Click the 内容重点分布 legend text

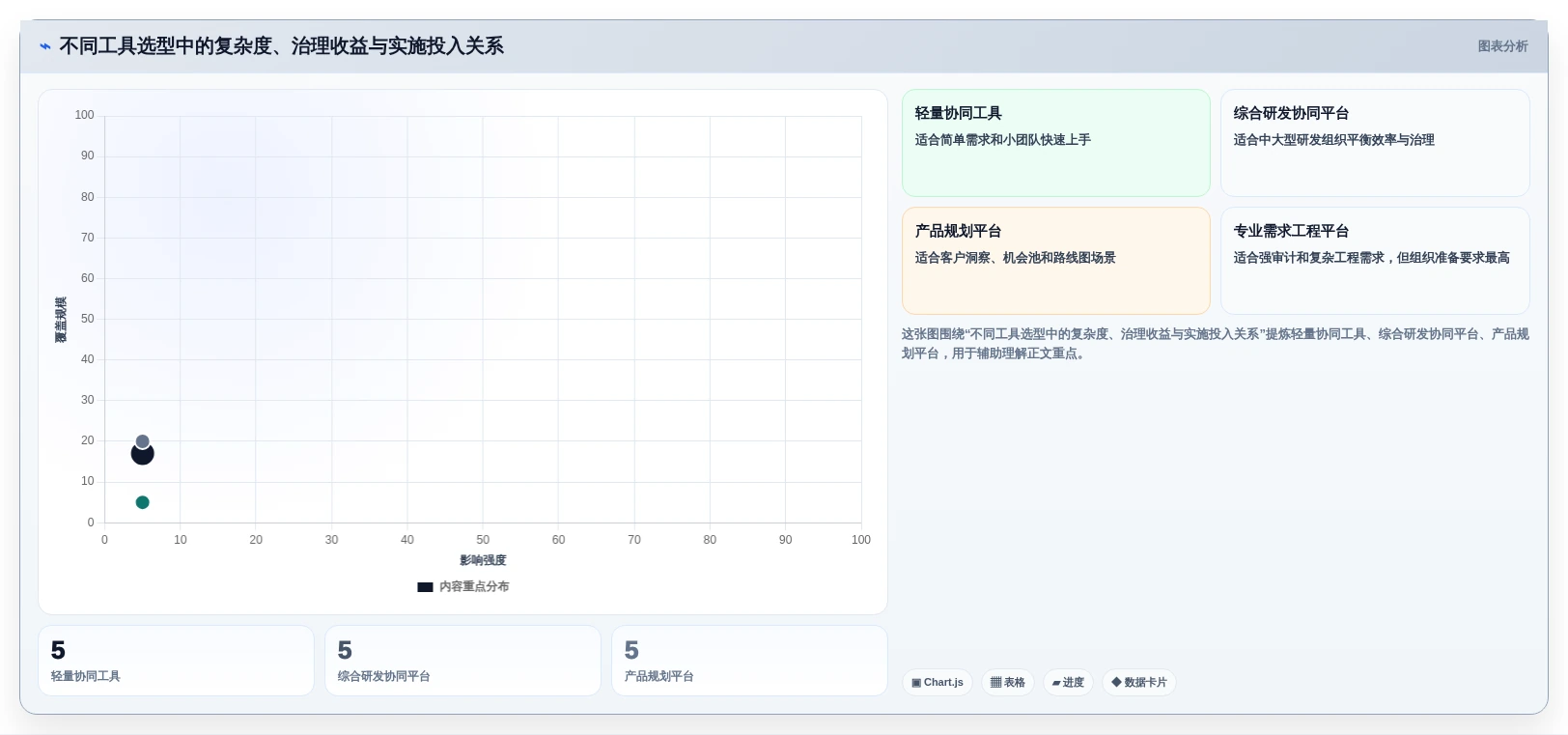474,587
